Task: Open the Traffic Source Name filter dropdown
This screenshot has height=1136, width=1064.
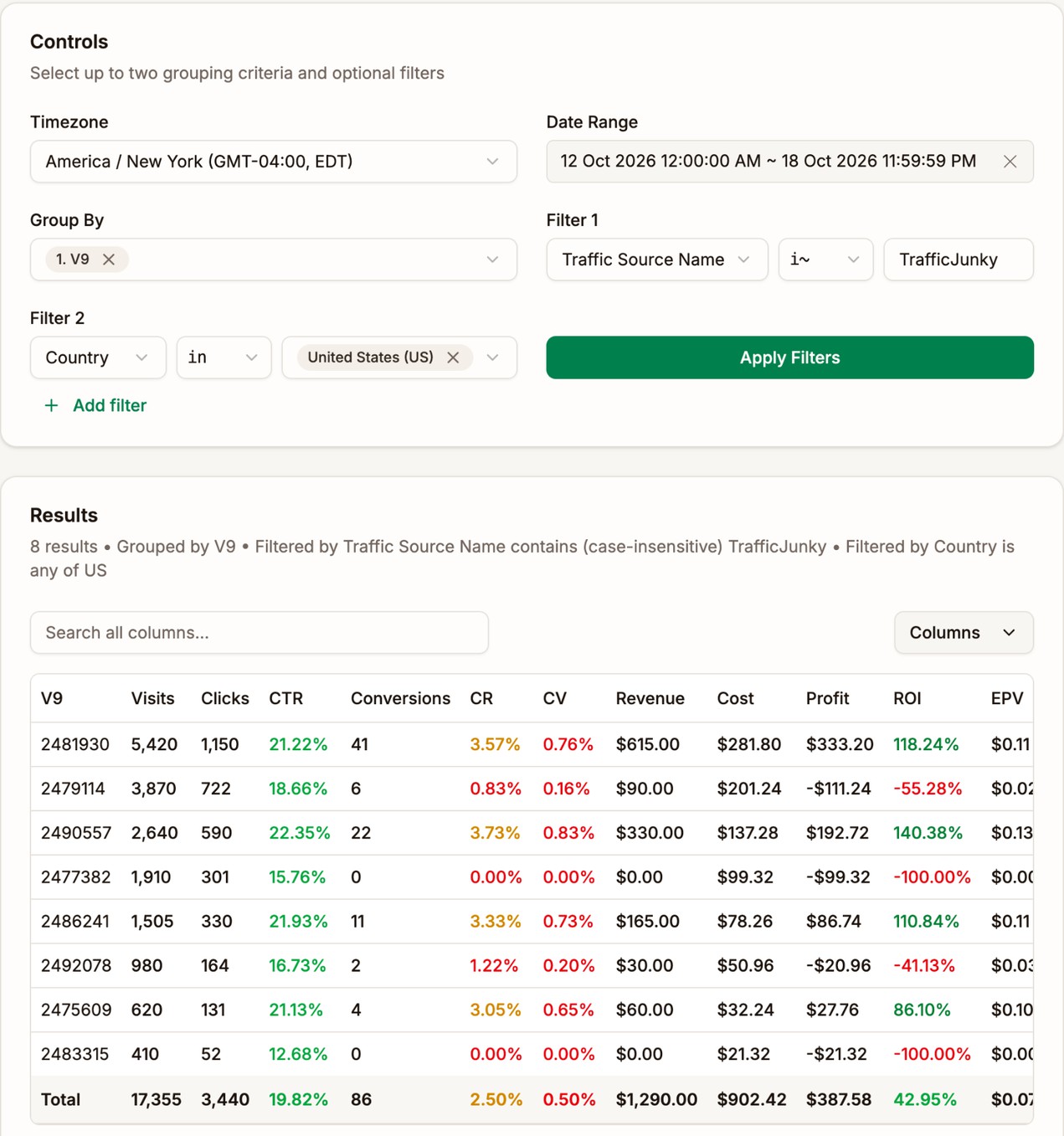Action: click(656, 260)
